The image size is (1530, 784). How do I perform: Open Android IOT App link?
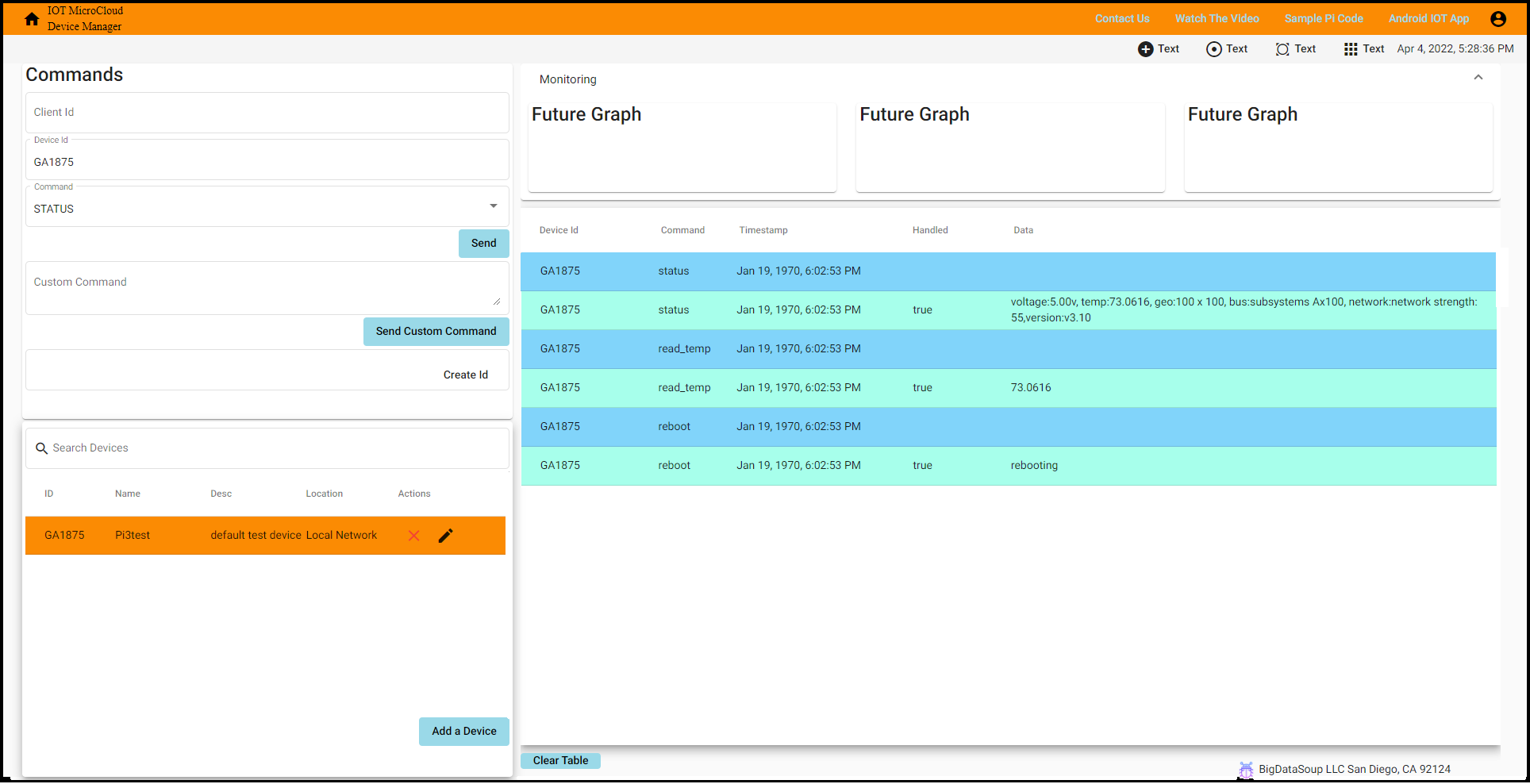(1428, 19)
